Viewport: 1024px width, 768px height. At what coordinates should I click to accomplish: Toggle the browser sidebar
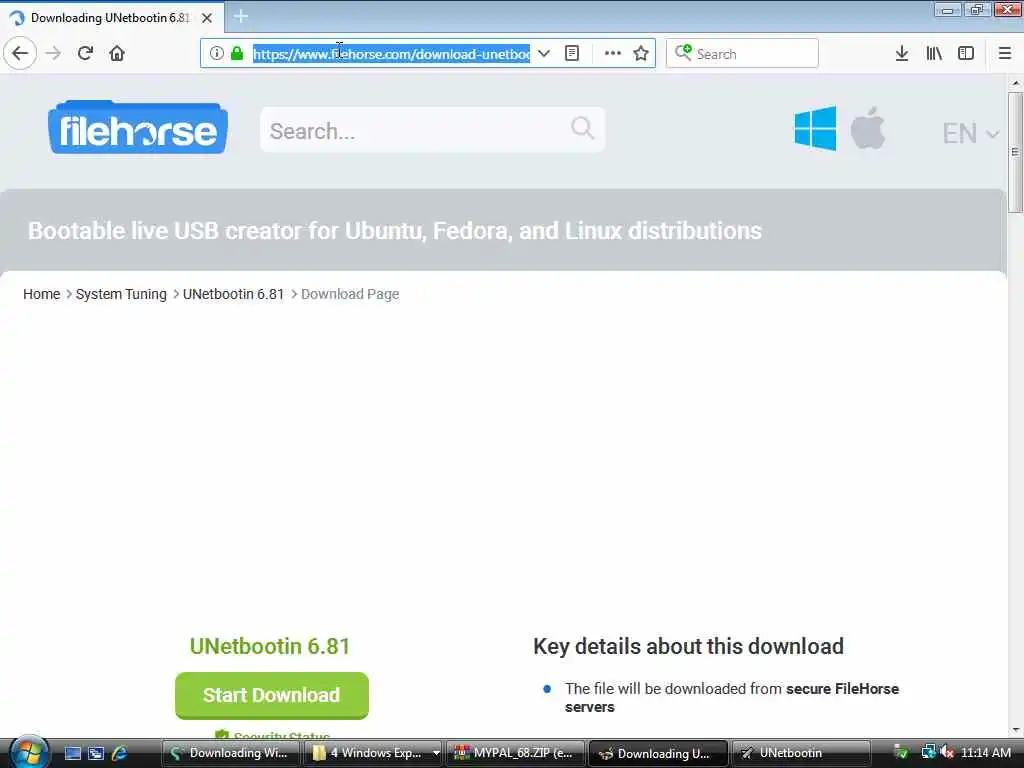pos(966,54)
